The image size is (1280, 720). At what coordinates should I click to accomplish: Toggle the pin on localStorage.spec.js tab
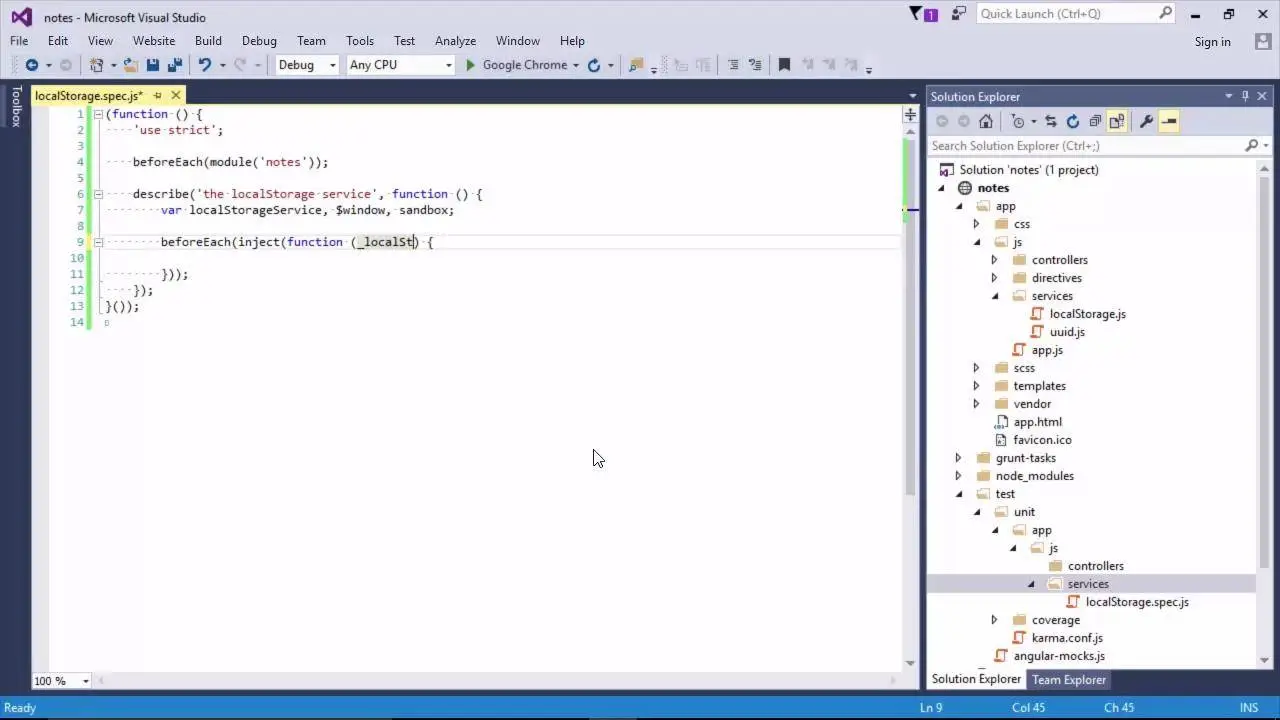[x=157, y=96]
